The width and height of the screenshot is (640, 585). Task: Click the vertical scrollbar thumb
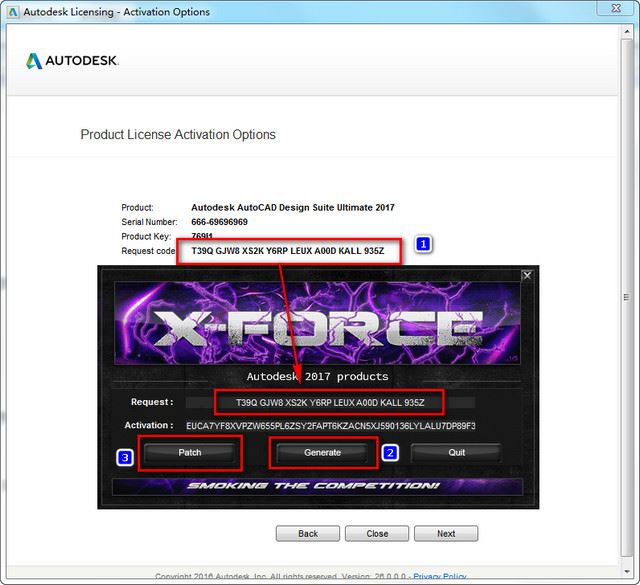(627, 298)
